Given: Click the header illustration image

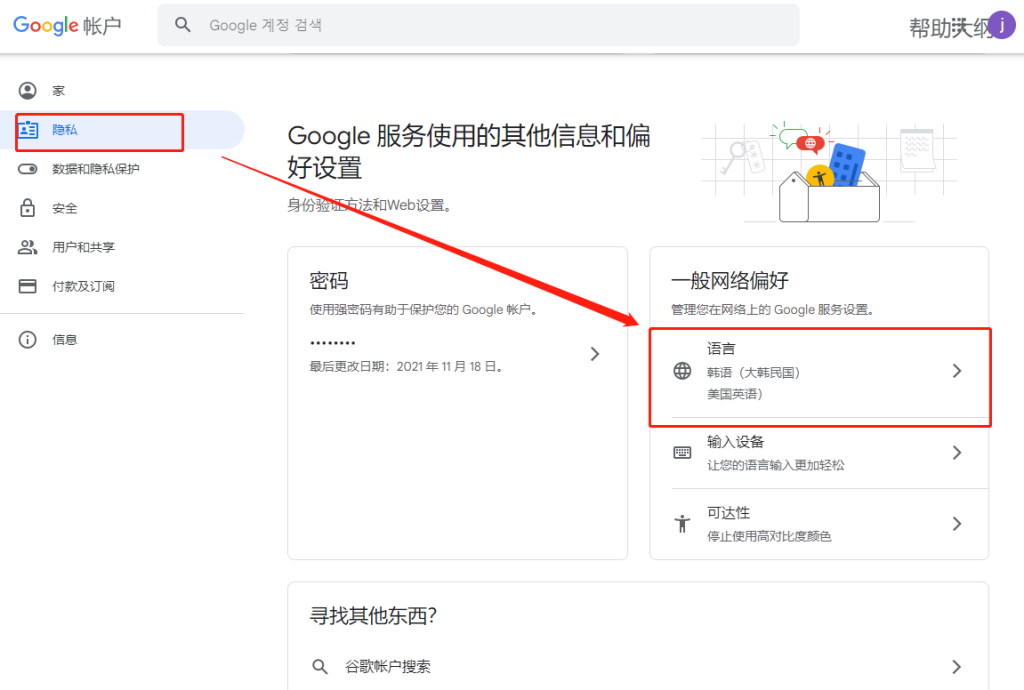Looking at the screenshot, I should coord(829,172).
